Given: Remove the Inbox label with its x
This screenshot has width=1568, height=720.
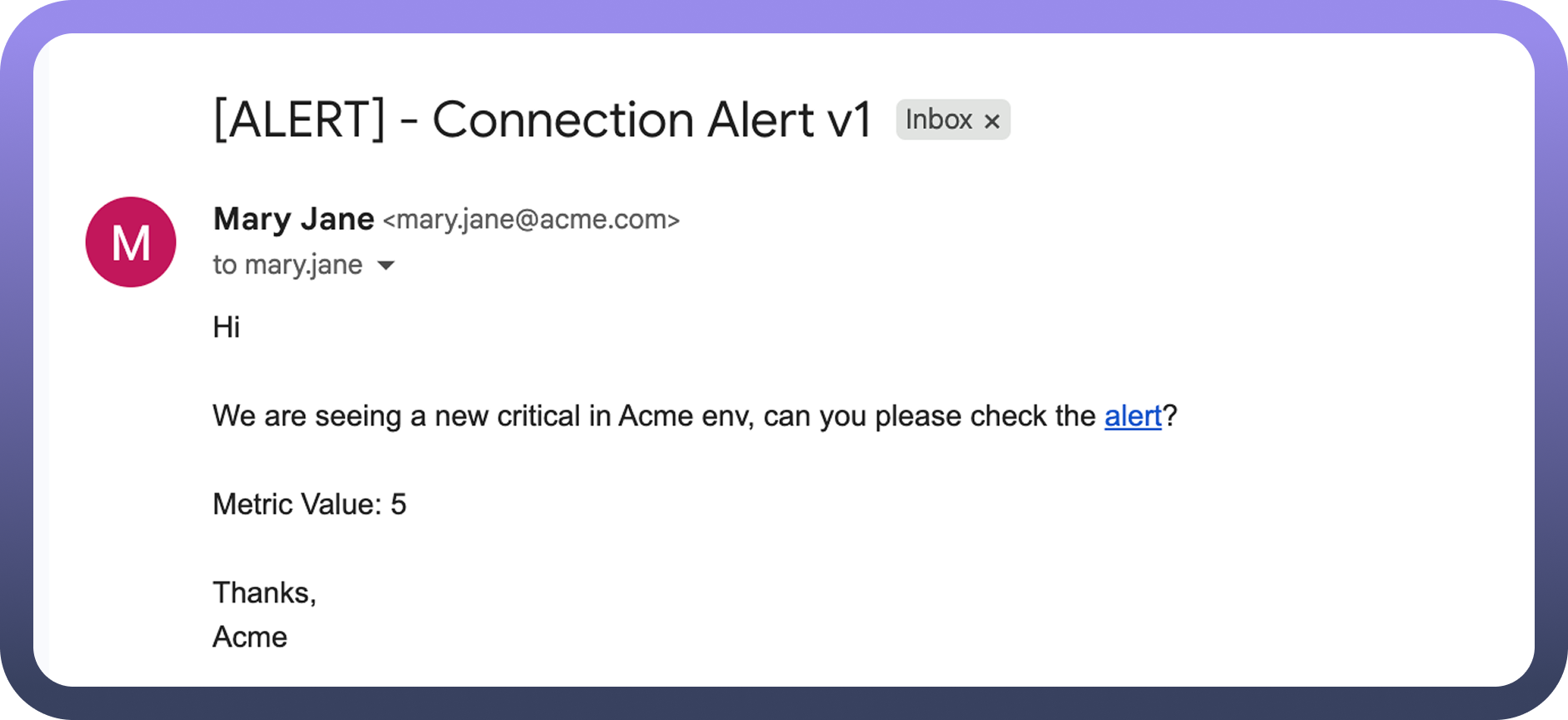Looking at the screenshot, I should click(991, 121).
